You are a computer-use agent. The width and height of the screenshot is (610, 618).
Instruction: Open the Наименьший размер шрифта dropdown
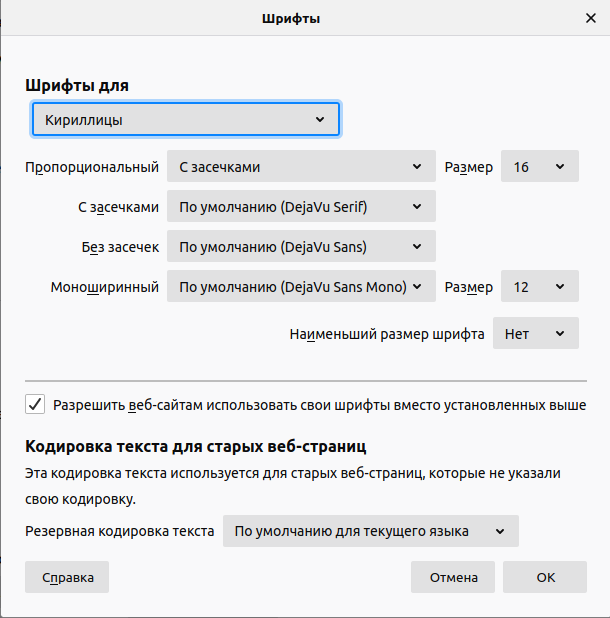point(536,333)
